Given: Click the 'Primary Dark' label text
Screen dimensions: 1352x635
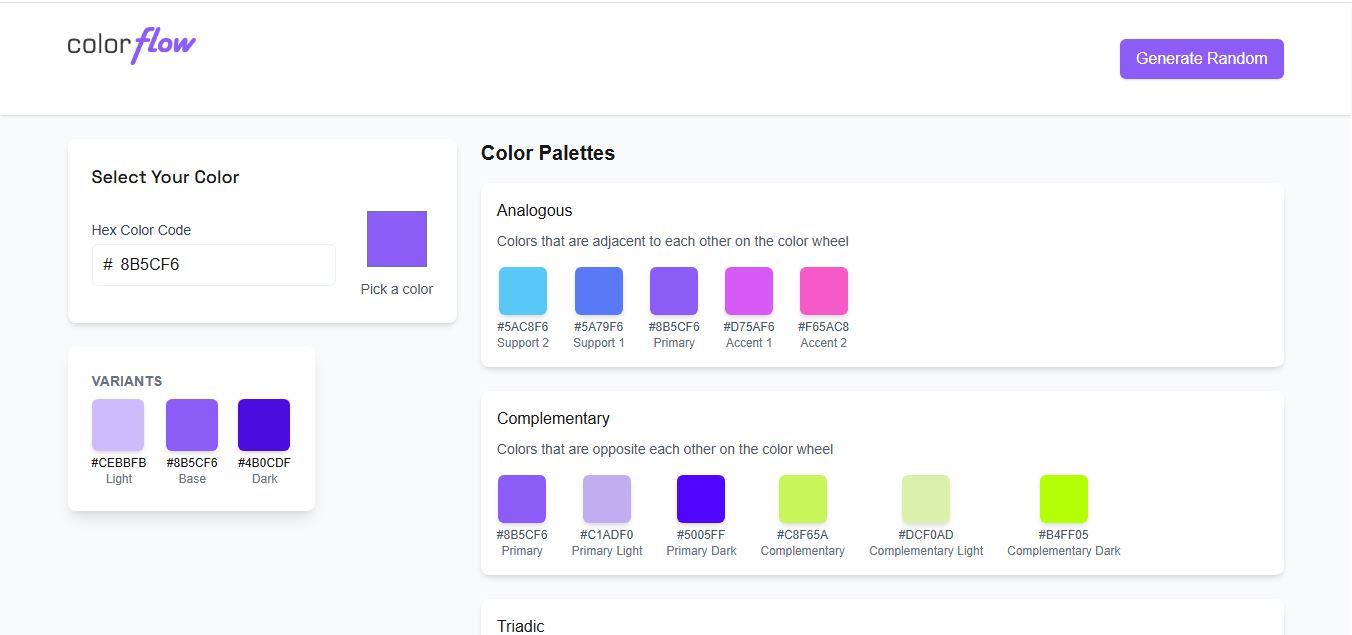Looking at the screenshot, I should coord(701,551).
